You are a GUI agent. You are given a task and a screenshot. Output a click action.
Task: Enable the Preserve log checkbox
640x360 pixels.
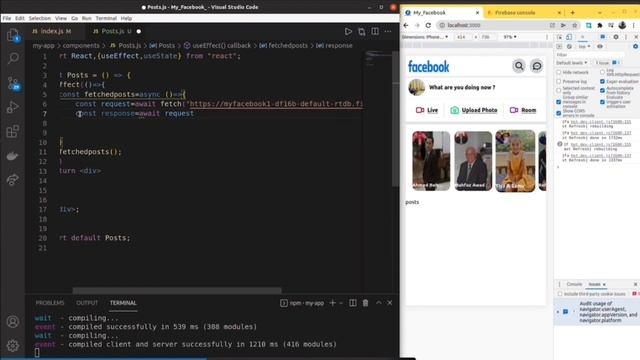559,82
